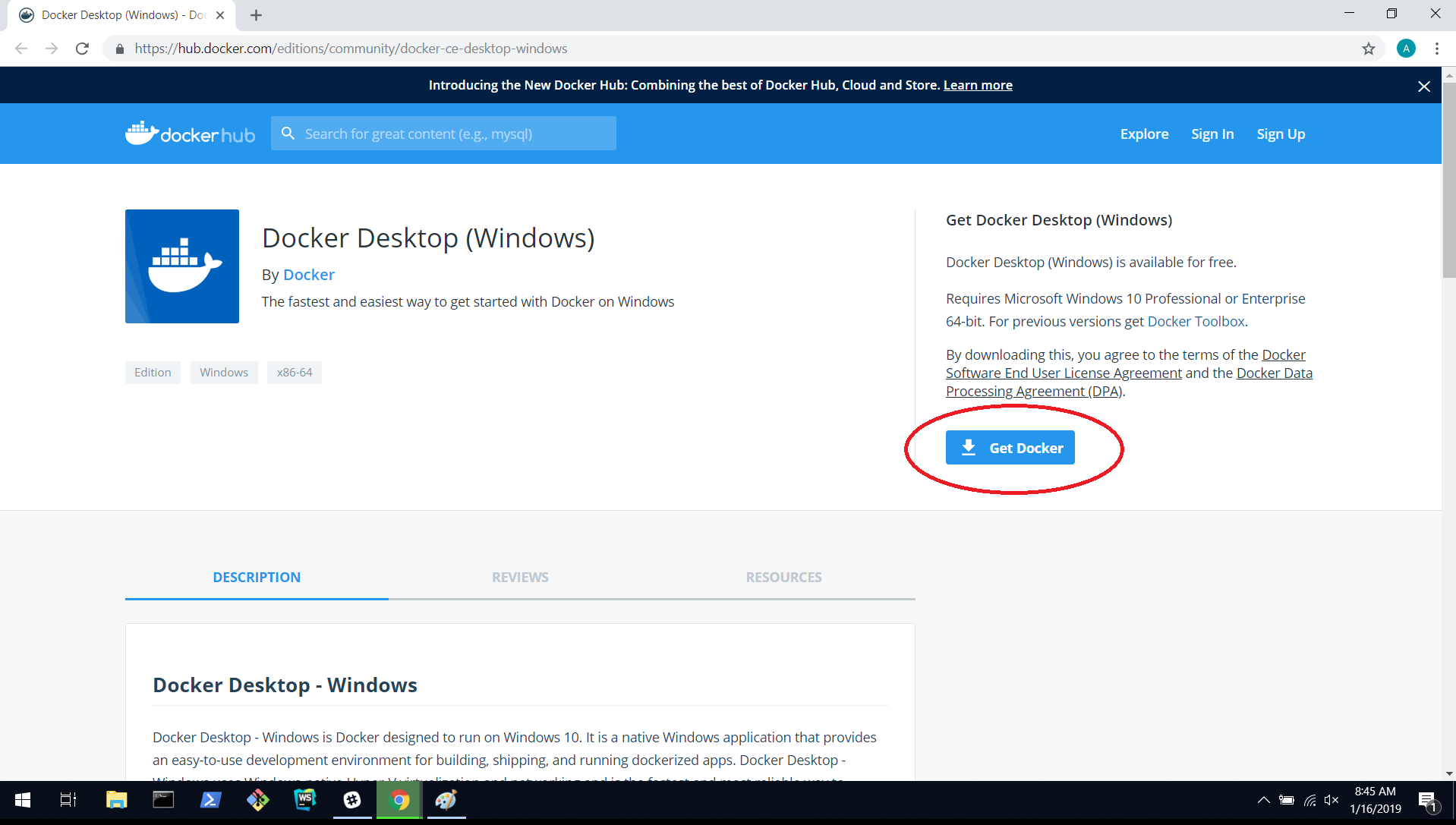
Task: Switch to the DESCRIPTION tab
Action: point(257,578)
